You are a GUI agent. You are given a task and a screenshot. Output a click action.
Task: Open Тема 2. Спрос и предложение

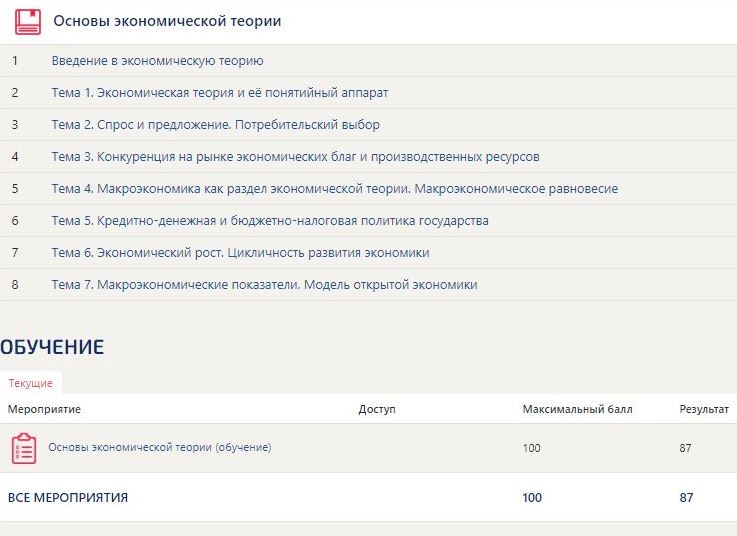[215, 125]
